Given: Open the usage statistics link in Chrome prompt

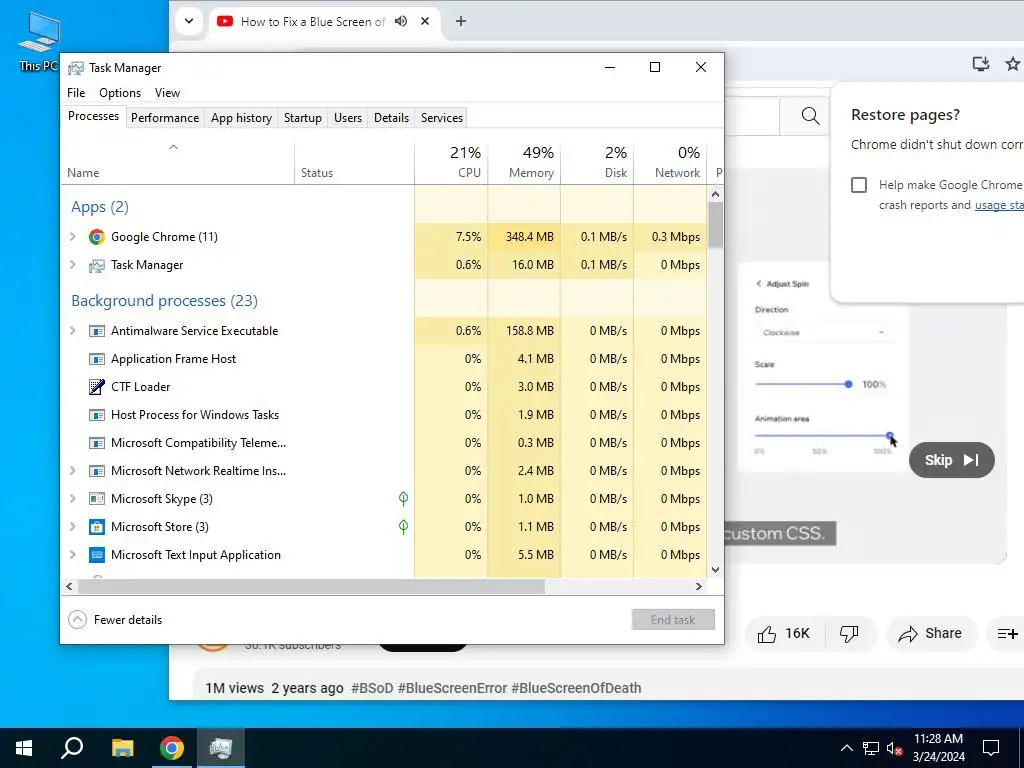Looking at the screenshot, I should coord(999,205).
